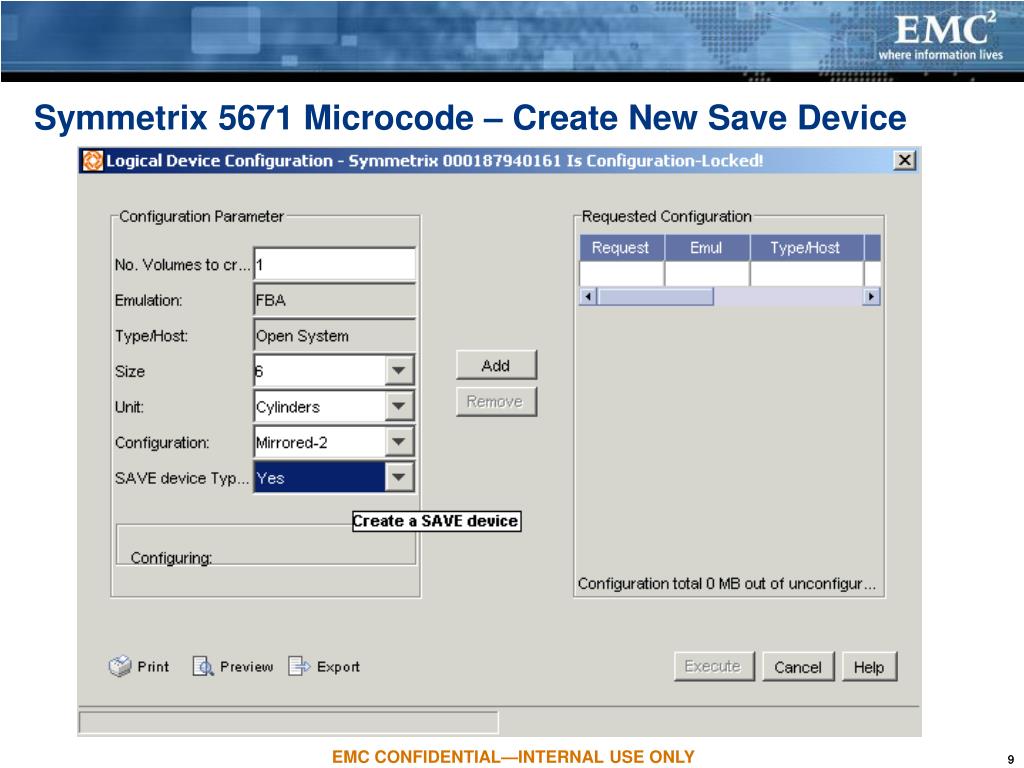
Task: Click the Preview magnifier icon
Action: tap(203, 666)
